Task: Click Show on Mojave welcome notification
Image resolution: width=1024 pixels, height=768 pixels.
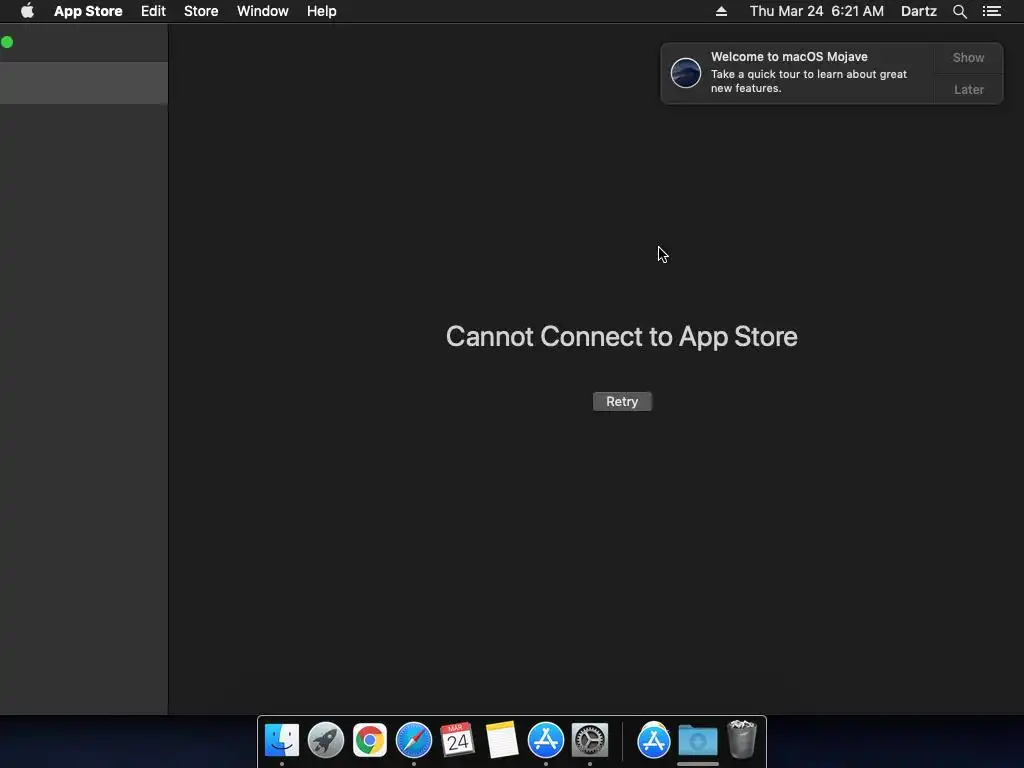Action: (x=968, y=57)
